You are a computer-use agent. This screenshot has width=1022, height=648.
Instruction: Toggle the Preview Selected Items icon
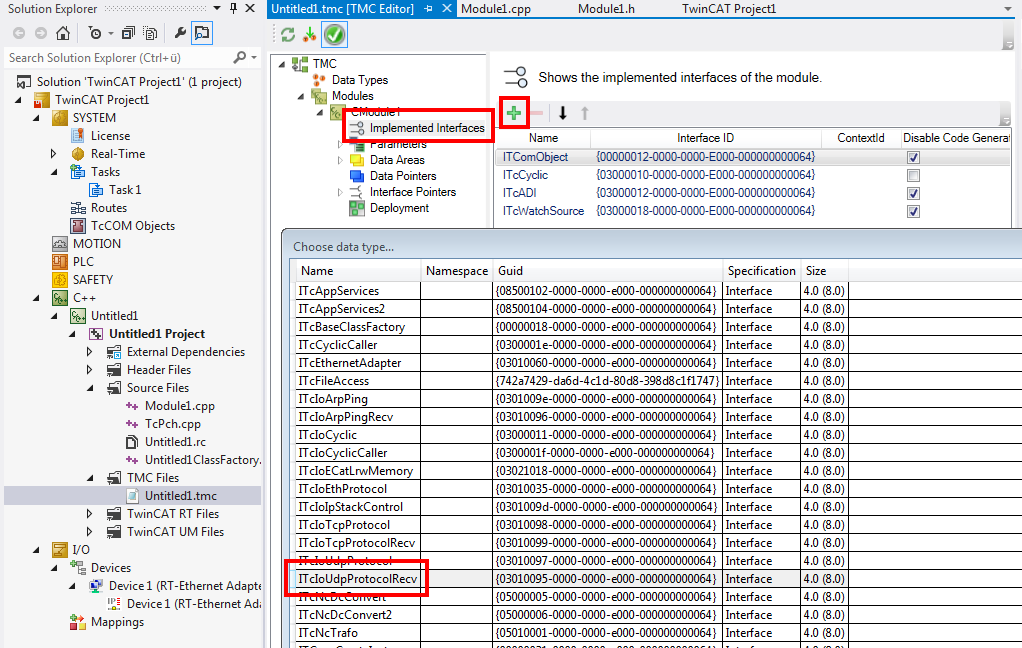(202, 33)
